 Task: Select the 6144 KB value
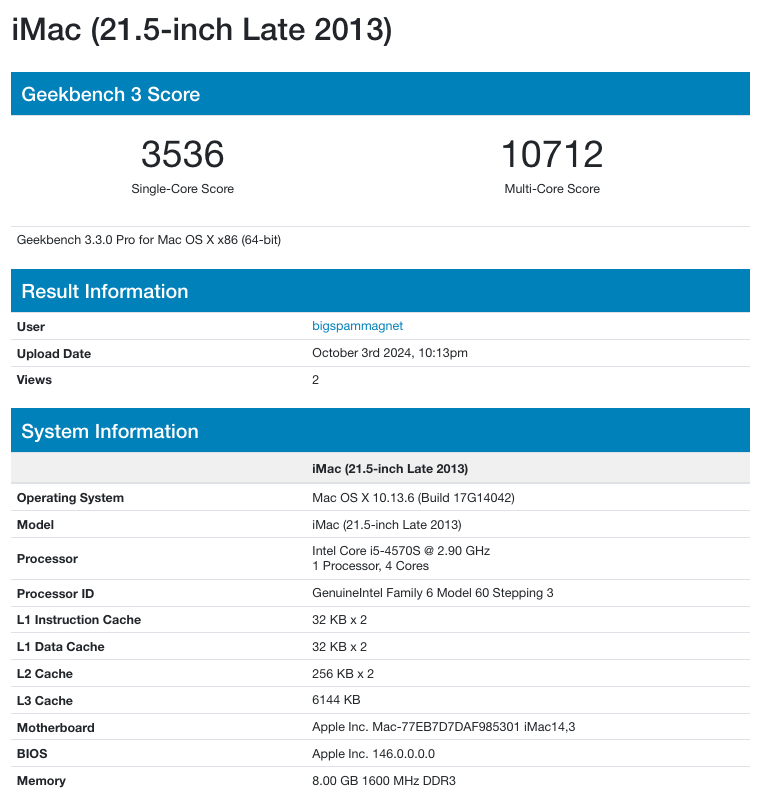(x=336, y=700)
